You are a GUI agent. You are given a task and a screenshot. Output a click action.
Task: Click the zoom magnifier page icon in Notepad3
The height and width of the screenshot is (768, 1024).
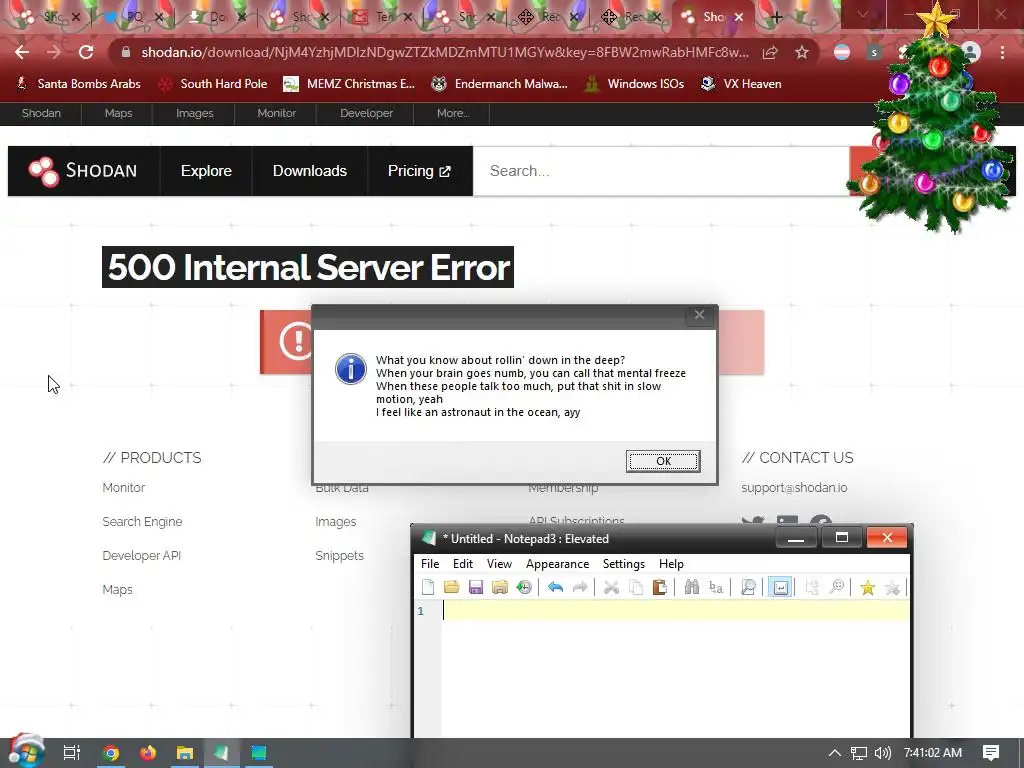point(748,587)
